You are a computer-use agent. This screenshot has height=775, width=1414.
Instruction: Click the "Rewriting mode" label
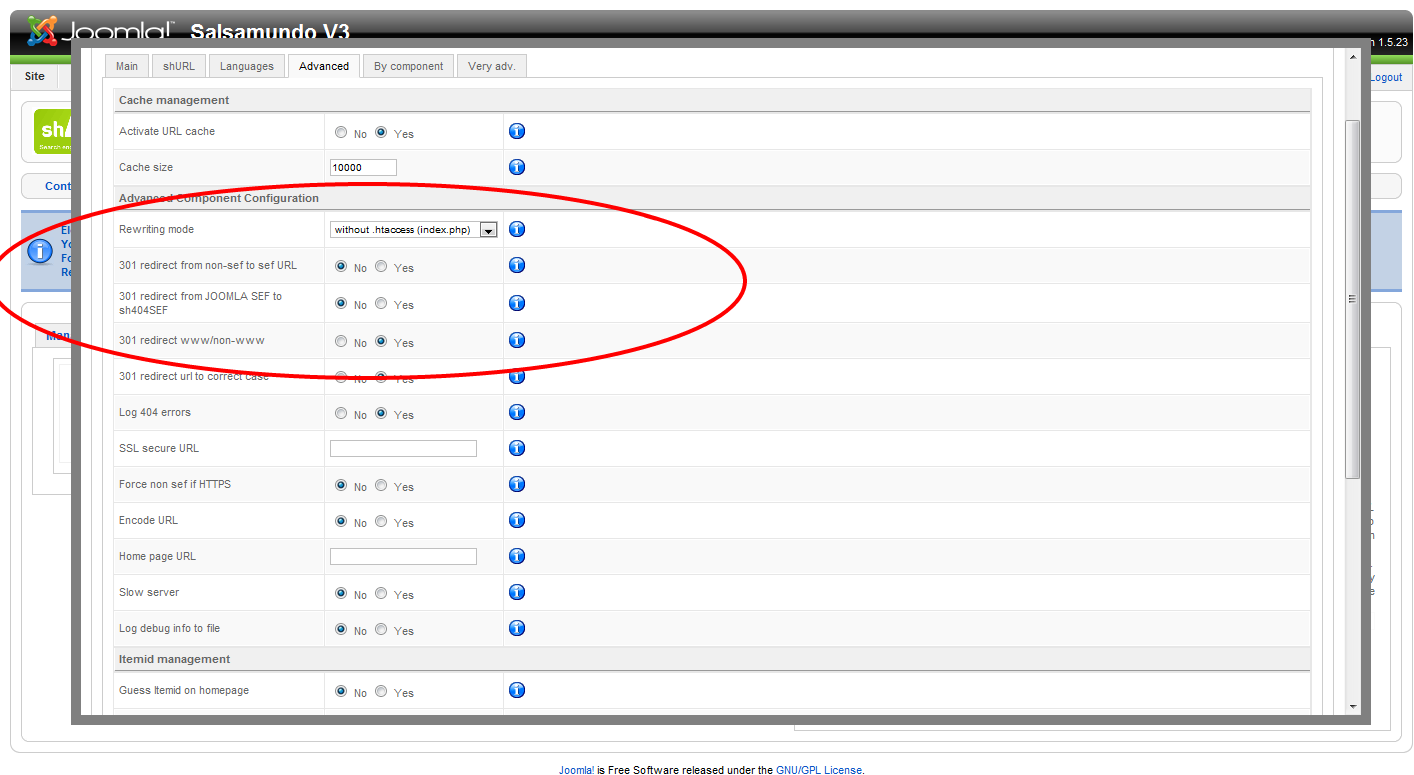tap(157, 229)
